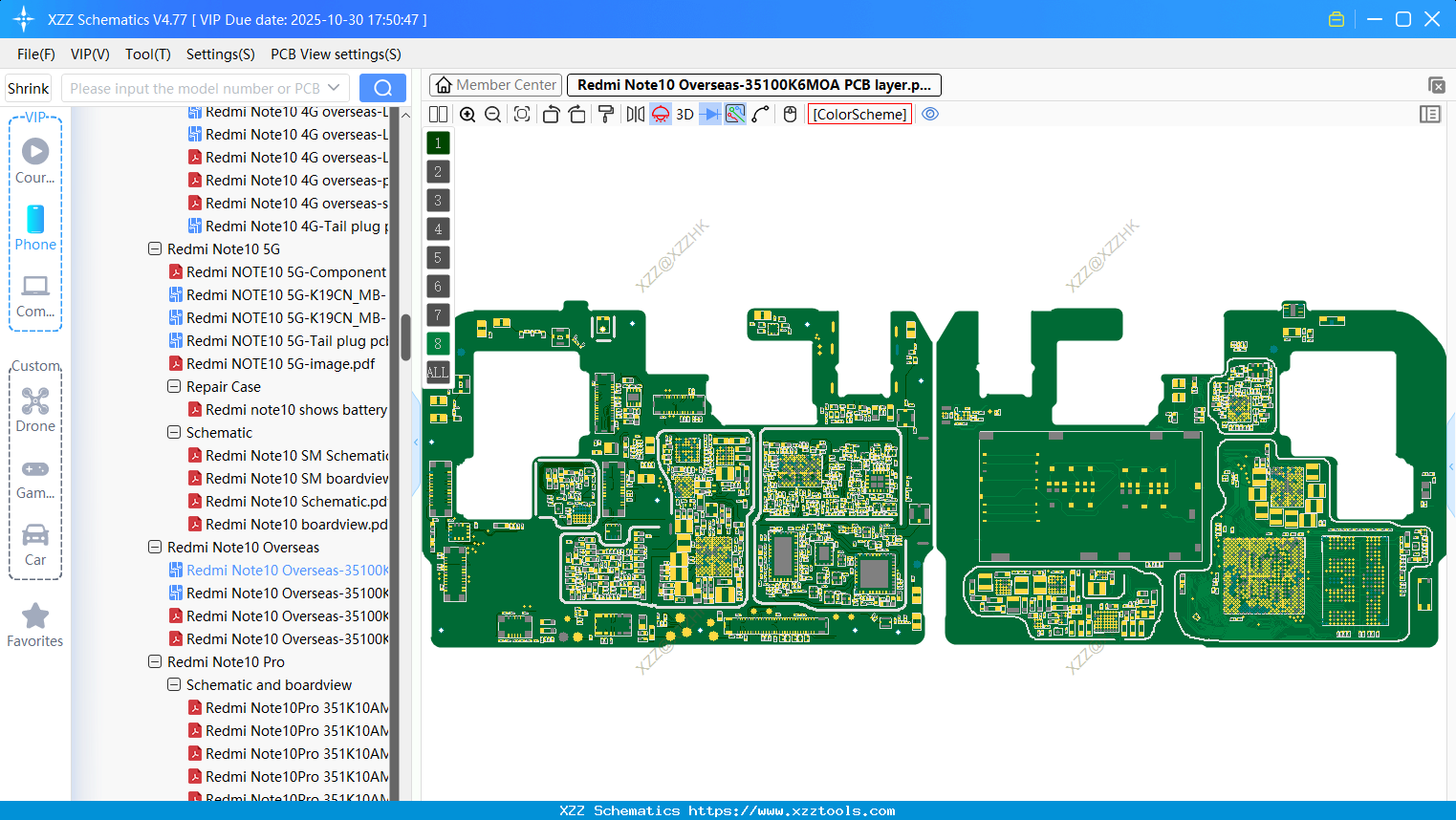Open the split dual-view icon
This screenshot has height=820, width=1456.
(x=437, y=114)
